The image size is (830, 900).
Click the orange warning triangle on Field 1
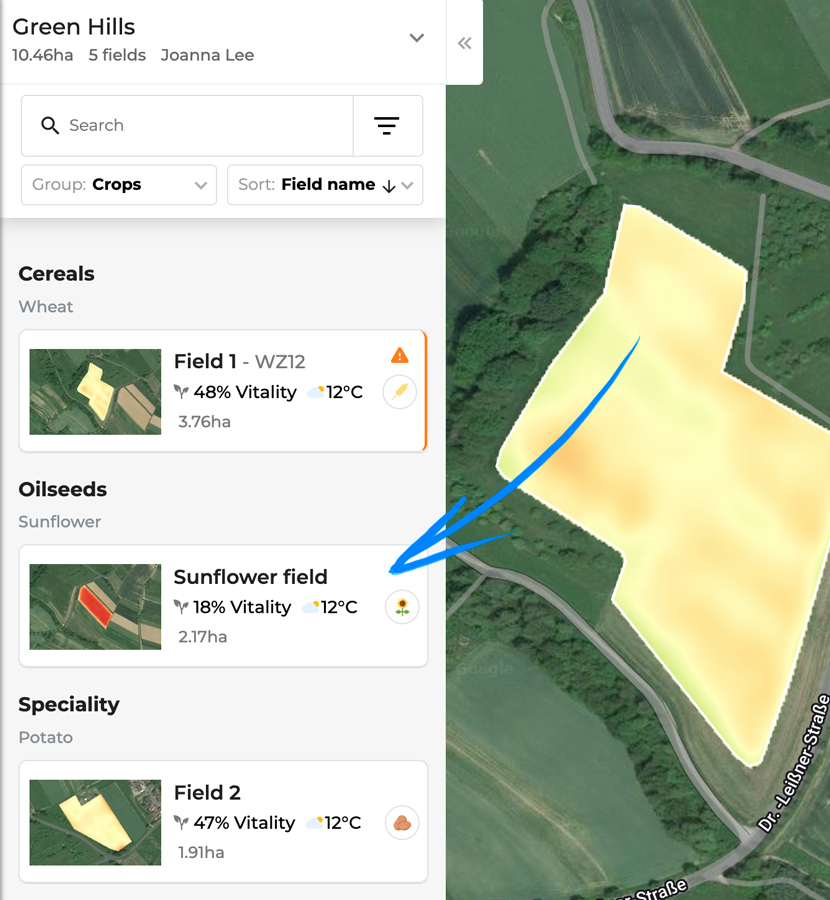click(400, 355)
